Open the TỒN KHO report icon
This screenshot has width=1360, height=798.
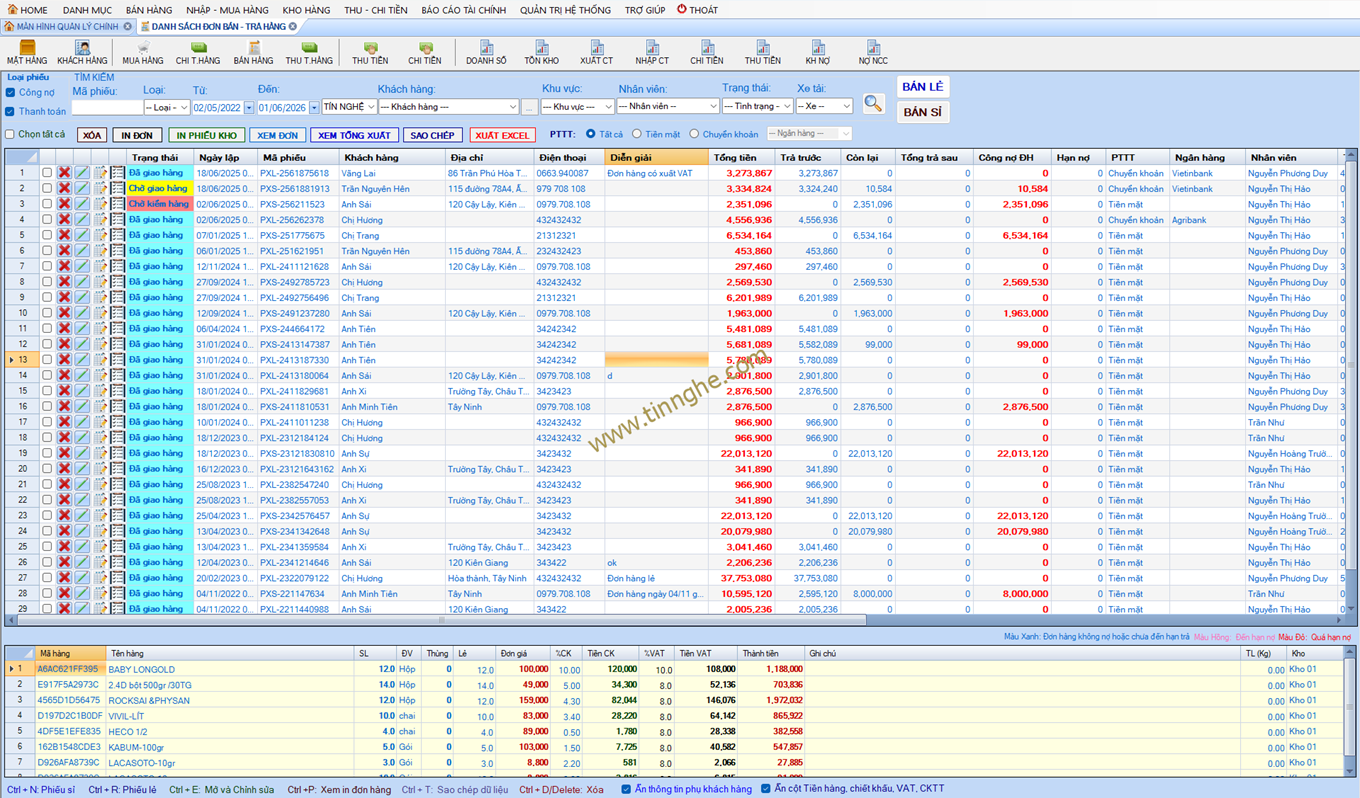point(541,53)
